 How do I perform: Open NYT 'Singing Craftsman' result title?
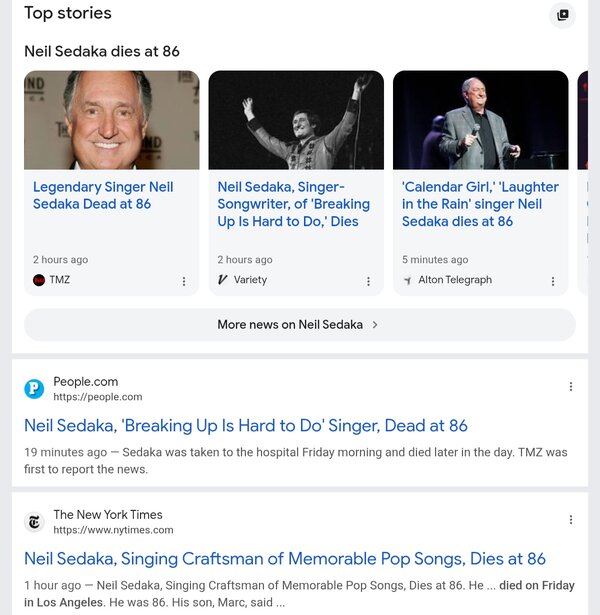point(285,559)
